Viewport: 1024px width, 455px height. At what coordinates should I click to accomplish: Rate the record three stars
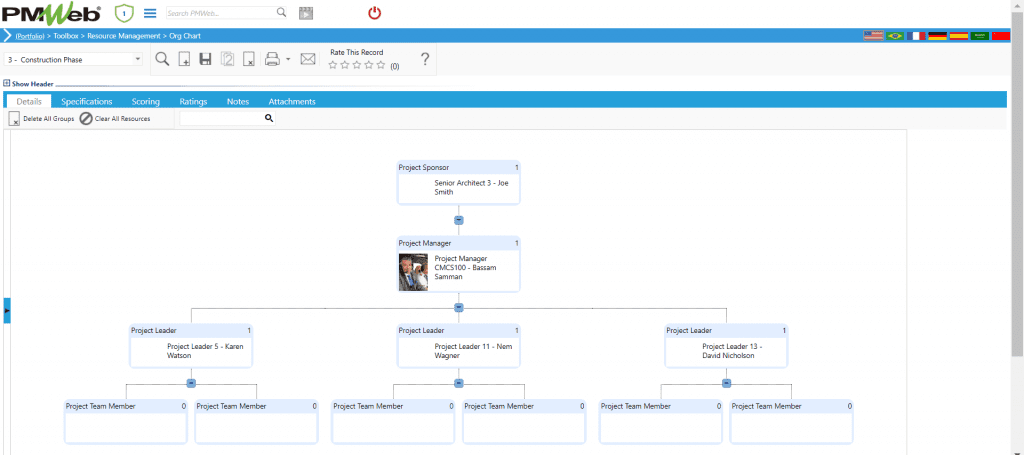point(357,65)
